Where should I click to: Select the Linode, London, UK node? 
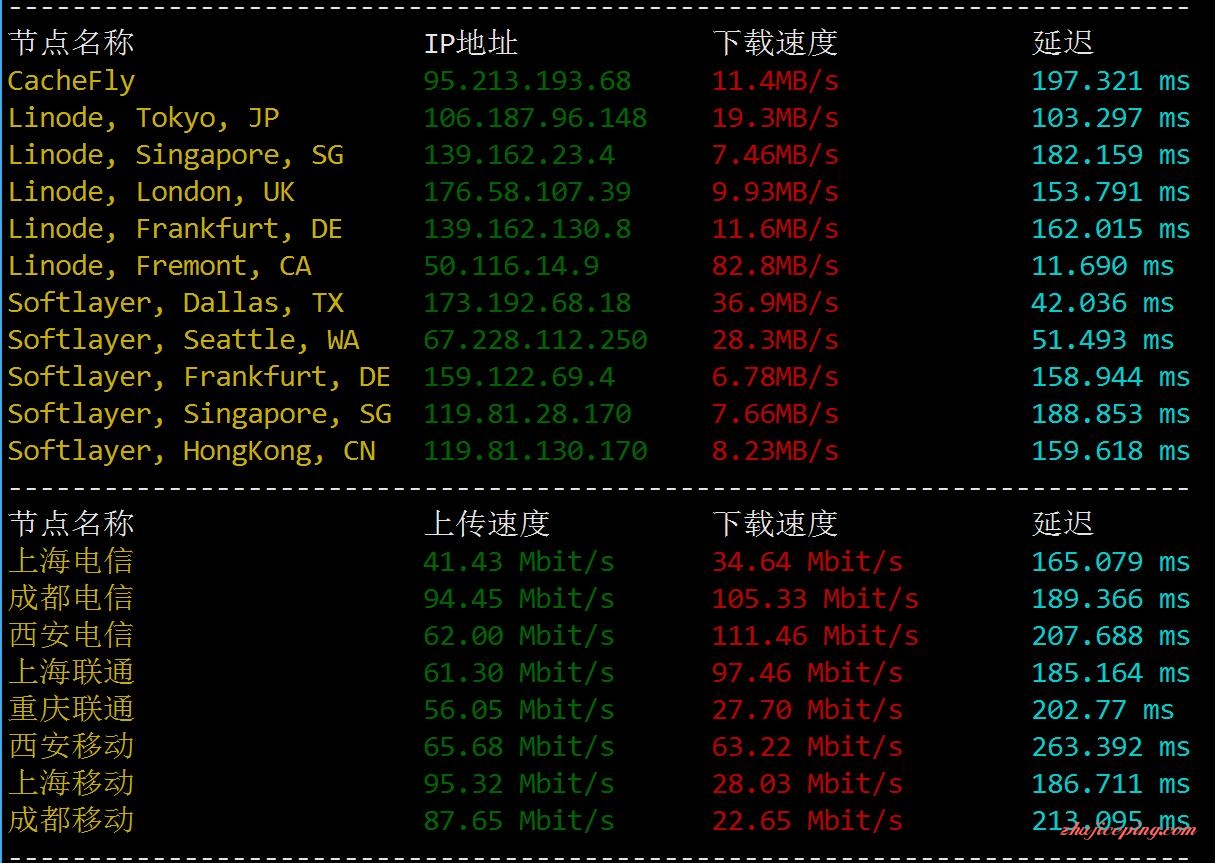151,192
